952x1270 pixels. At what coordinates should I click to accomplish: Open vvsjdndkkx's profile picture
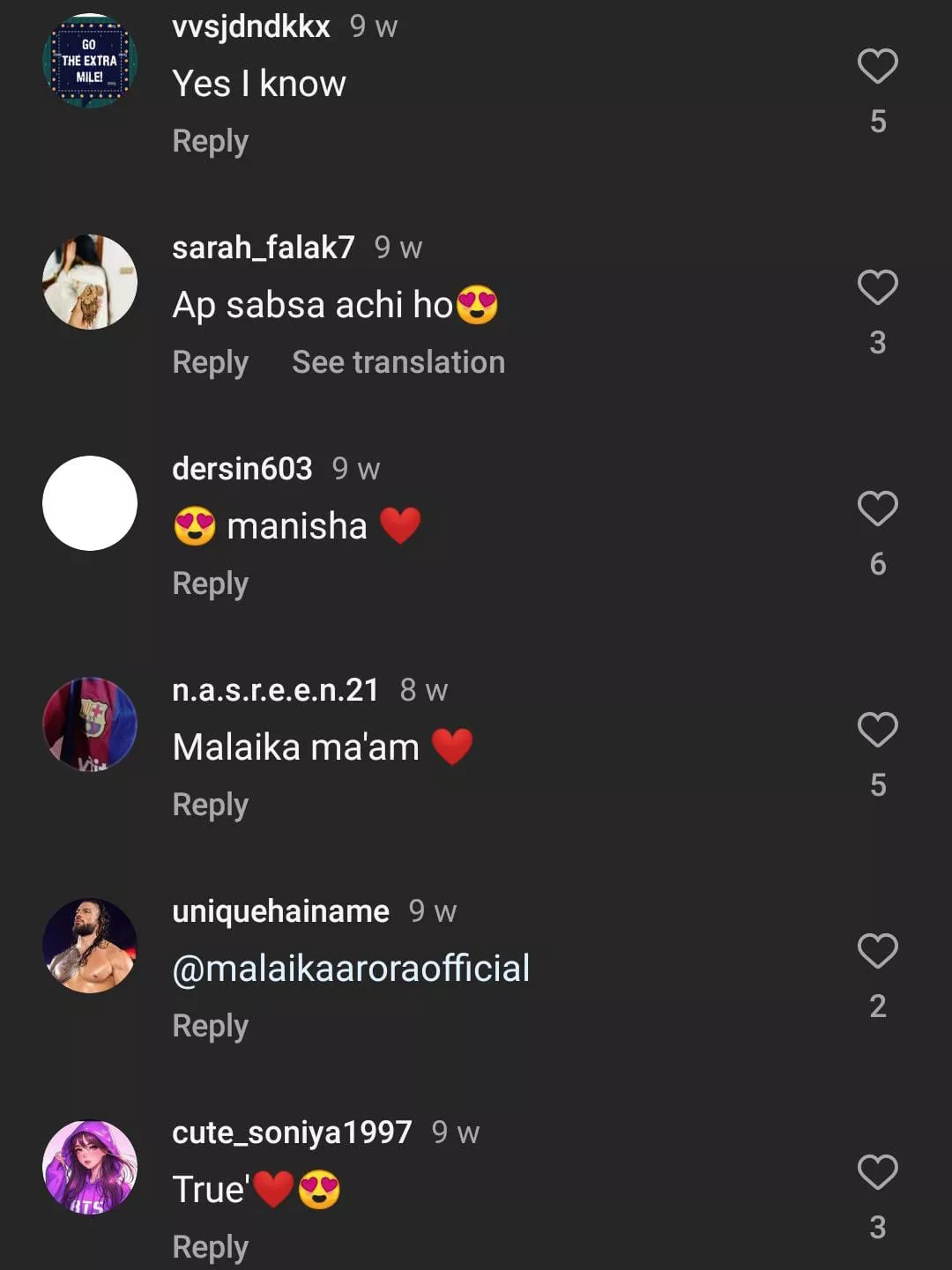(90, 62)
